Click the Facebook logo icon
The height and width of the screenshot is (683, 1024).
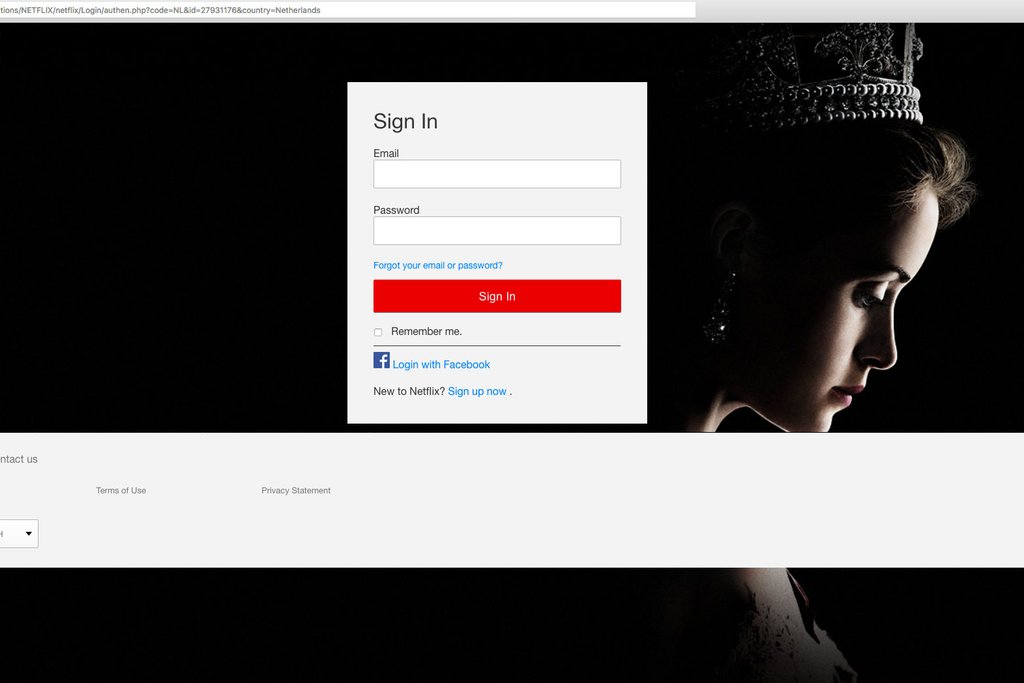click(381, 360)
